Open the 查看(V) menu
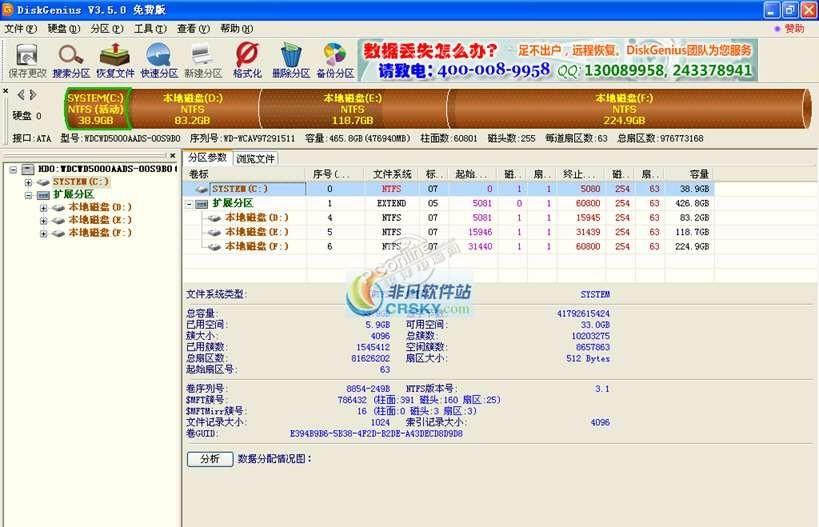Image resolution: width=819 pixels, height=527 pixels. [193, 29]
